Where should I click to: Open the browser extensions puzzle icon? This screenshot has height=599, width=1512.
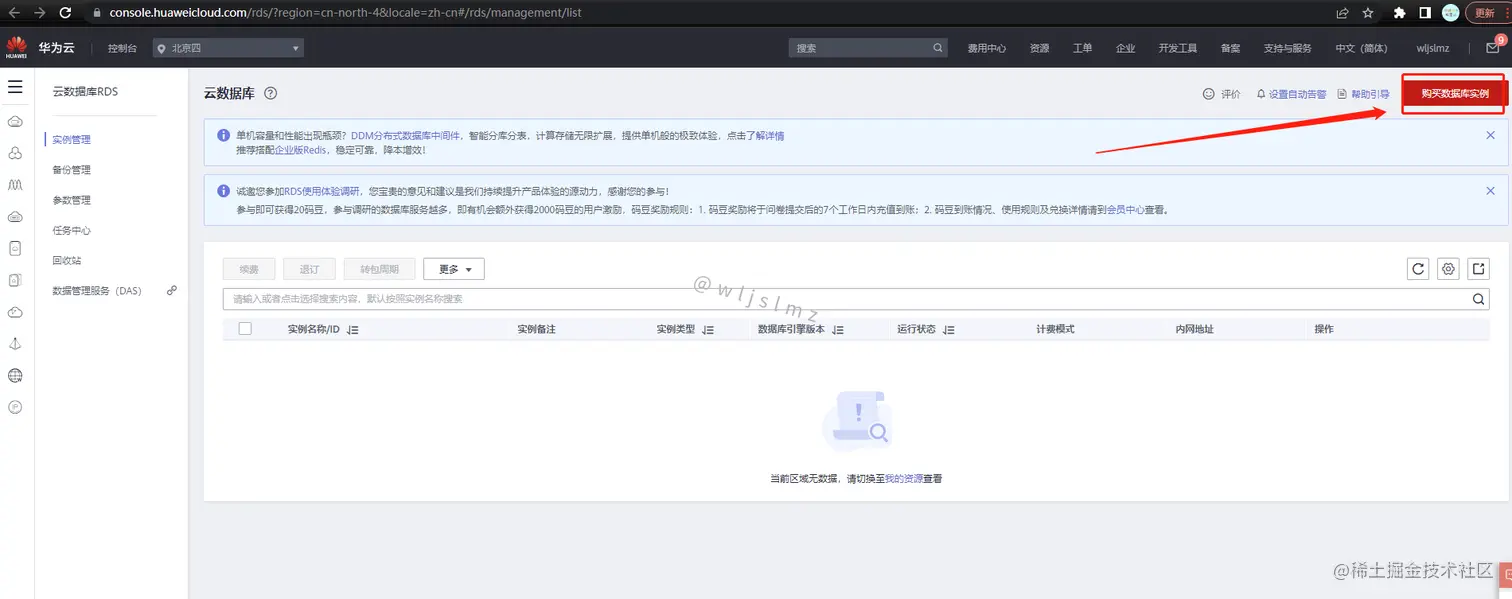click(x=1400, y=13)
